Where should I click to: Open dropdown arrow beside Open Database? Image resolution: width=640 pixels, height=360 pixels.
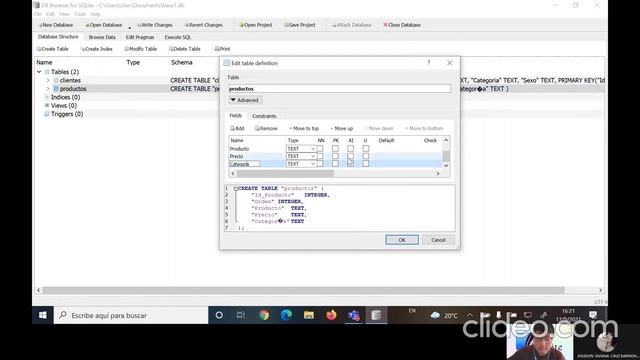129,28
